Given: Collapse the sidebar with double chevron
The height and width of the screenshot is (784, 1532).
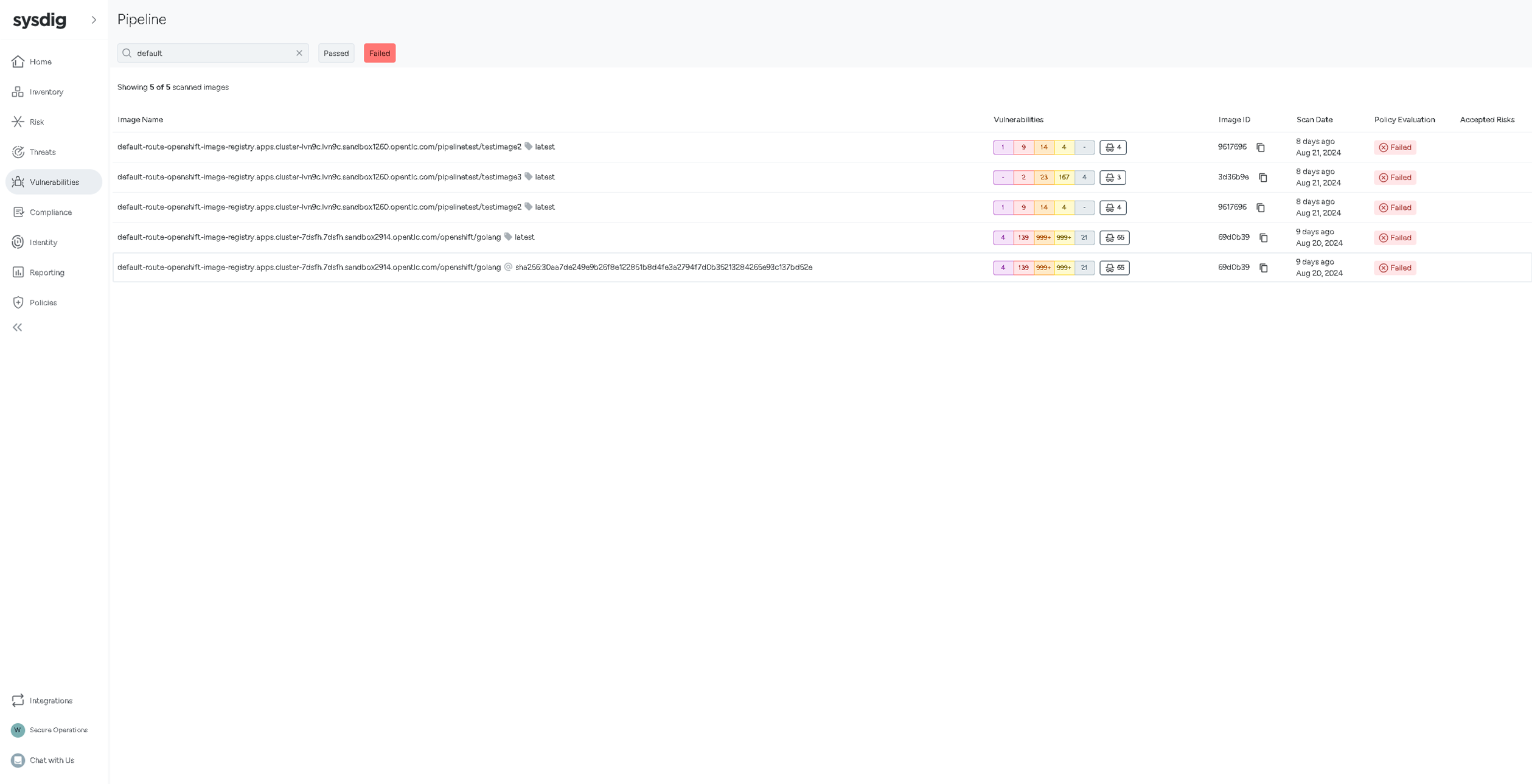Looking at the screenshot, I should 17,327.
